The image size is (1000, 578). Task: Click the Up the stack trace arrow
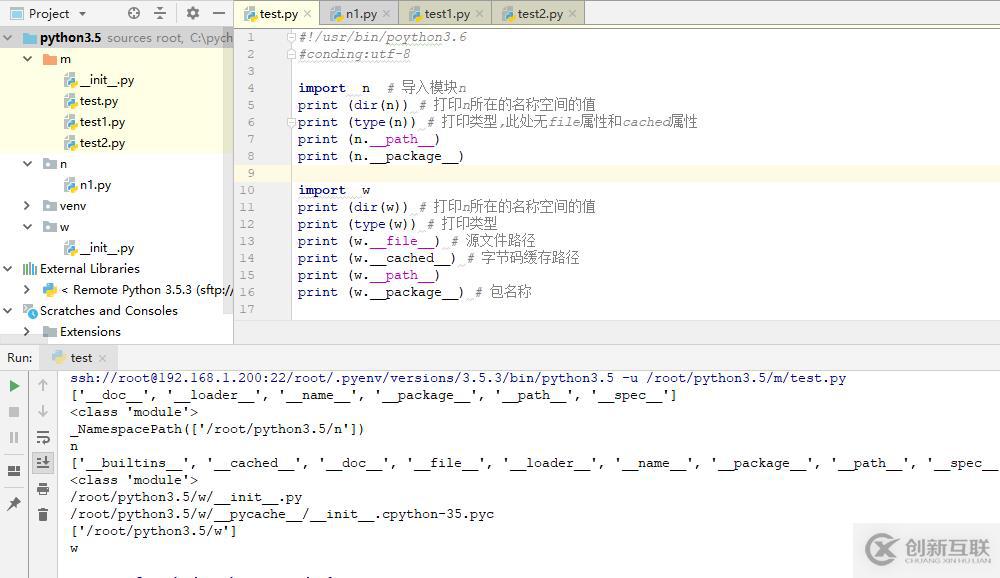coord(43,385)
